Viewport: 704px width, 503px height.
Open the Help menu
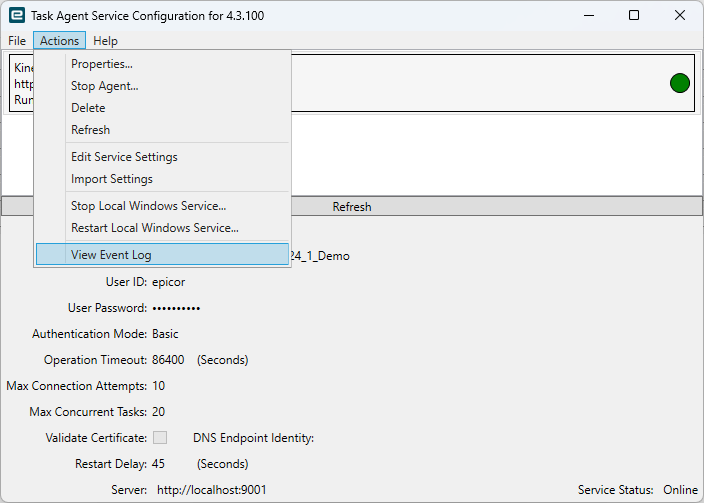tap(105, 41)
